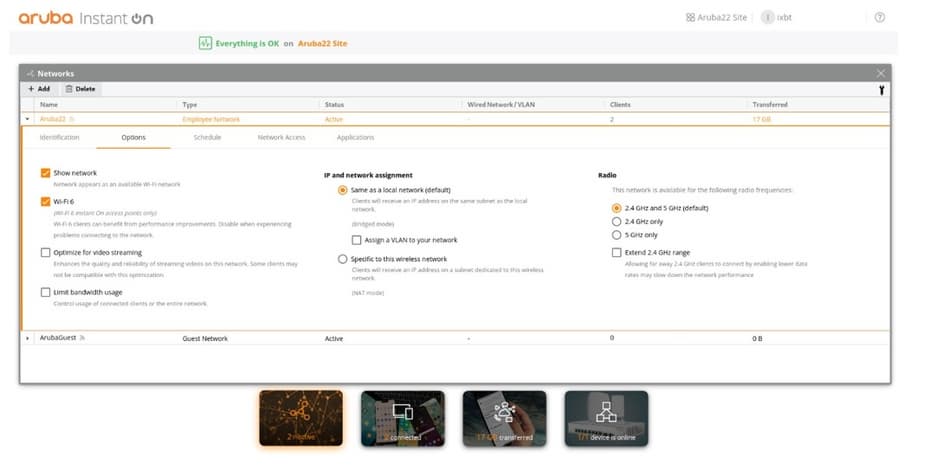Choose 2.4 GHz and 5 GHz radio
This screenshot has height=469, width=937.
pos(617,208)
